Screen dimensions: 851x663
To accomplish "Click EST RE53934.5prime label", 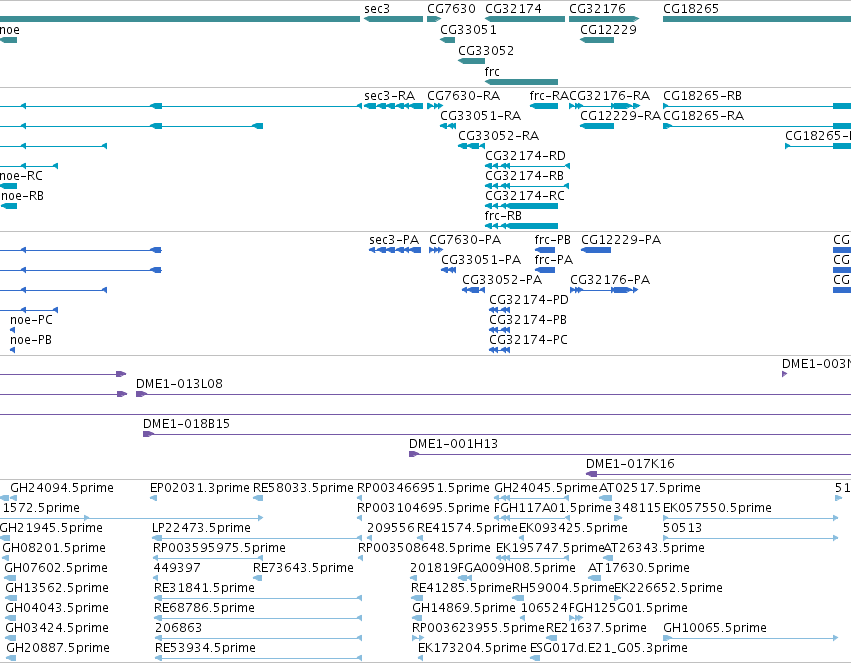I will [x=205, y=648].
